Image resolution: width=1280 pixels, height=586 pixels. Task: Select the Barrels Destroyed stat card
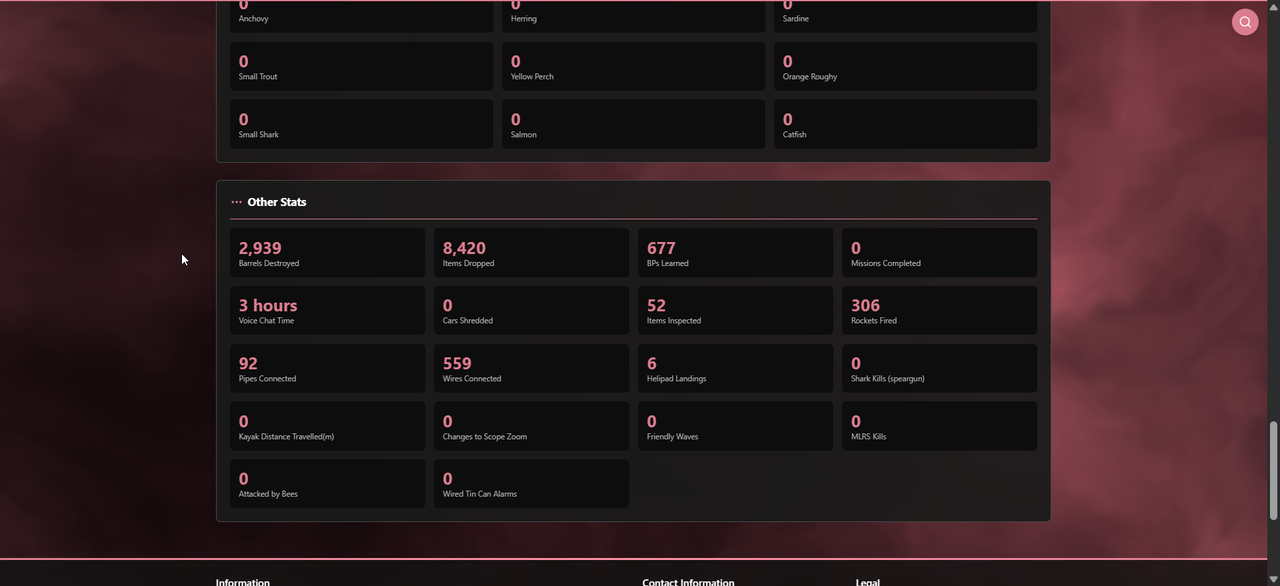(327, 253)
